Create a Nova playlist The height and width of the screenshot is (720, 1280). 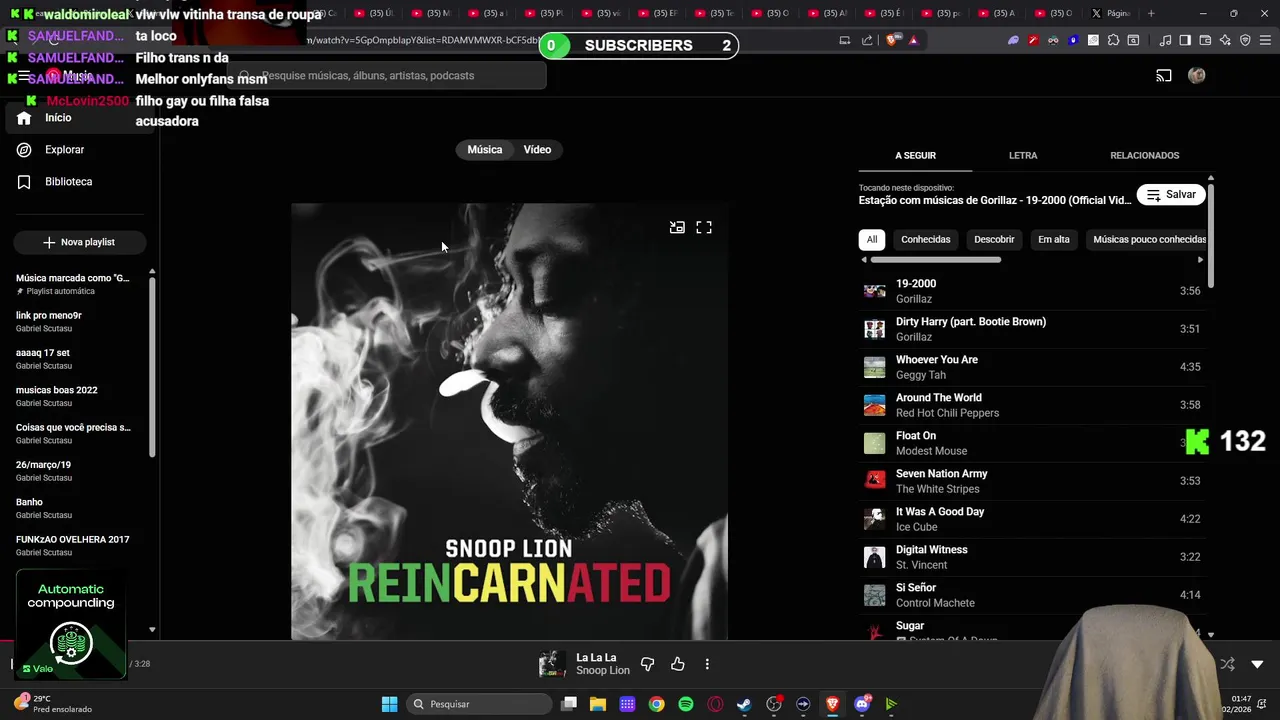tap(79, 242)
